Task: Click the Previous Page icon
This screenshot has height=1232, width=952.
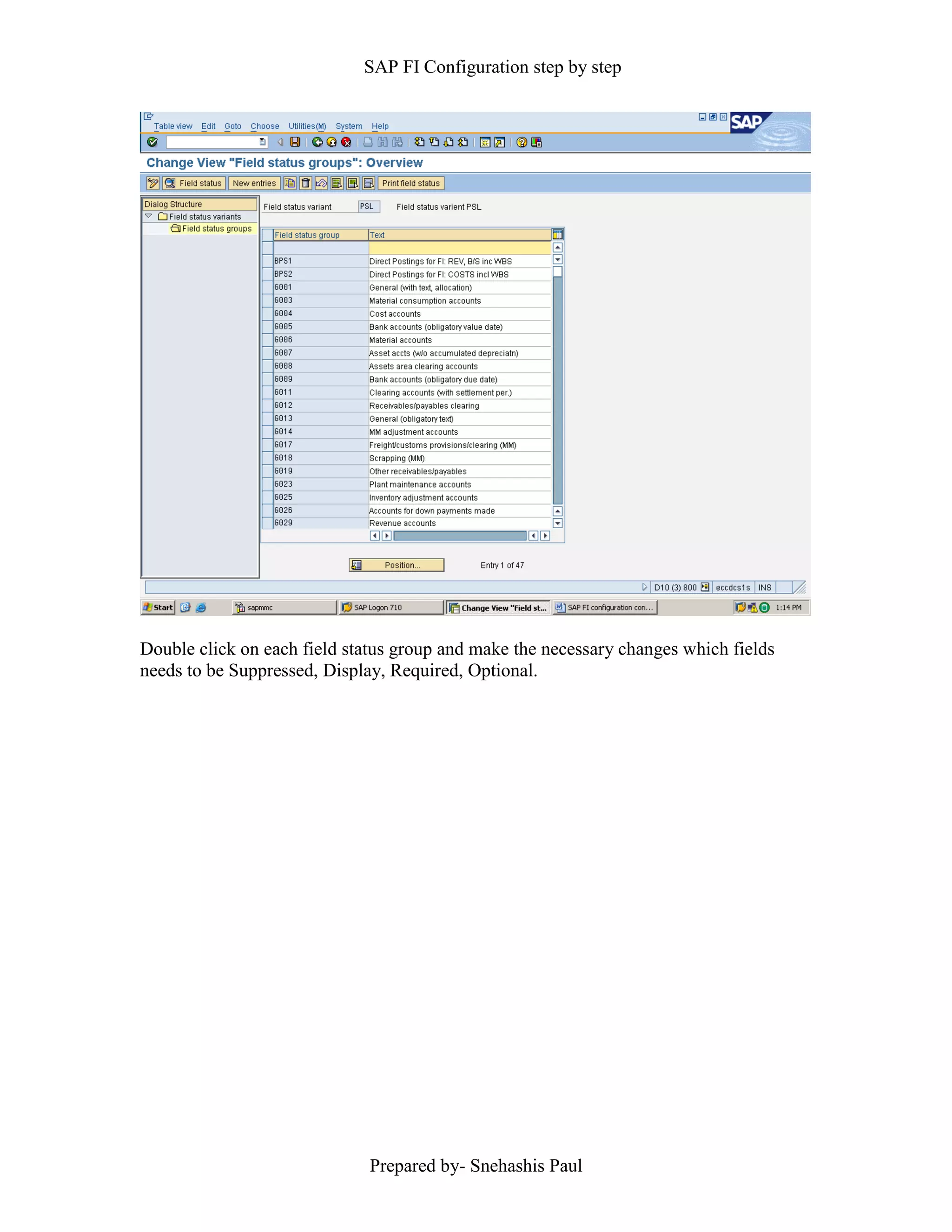Action: pos(434,142)
